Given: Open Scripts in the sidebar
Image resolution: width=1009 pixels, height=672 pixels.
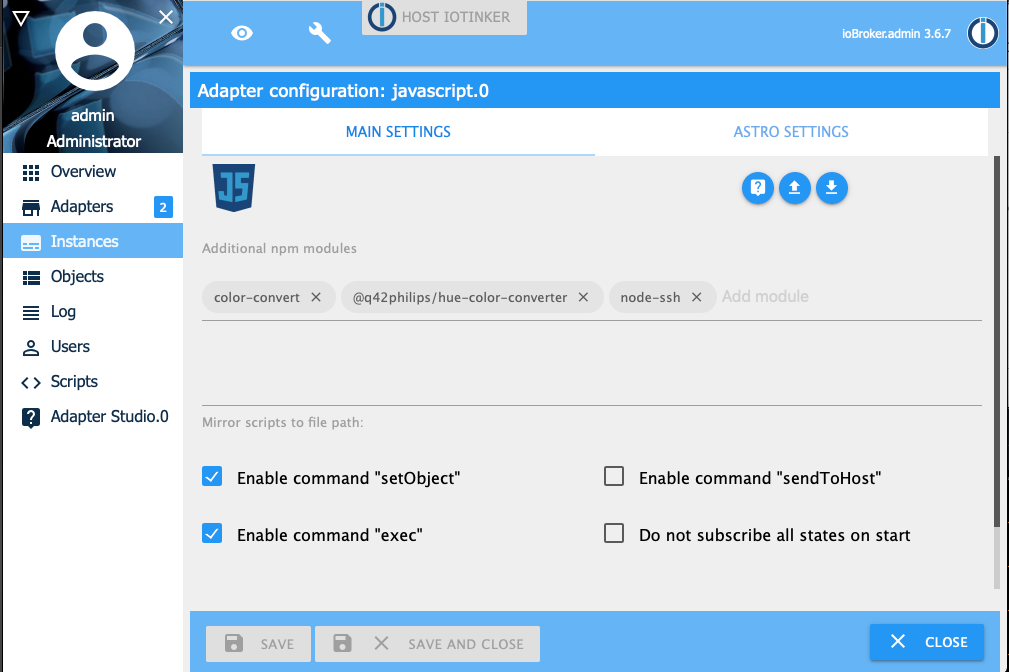Looking at the screenshot, I should click(x=93, y=382).
